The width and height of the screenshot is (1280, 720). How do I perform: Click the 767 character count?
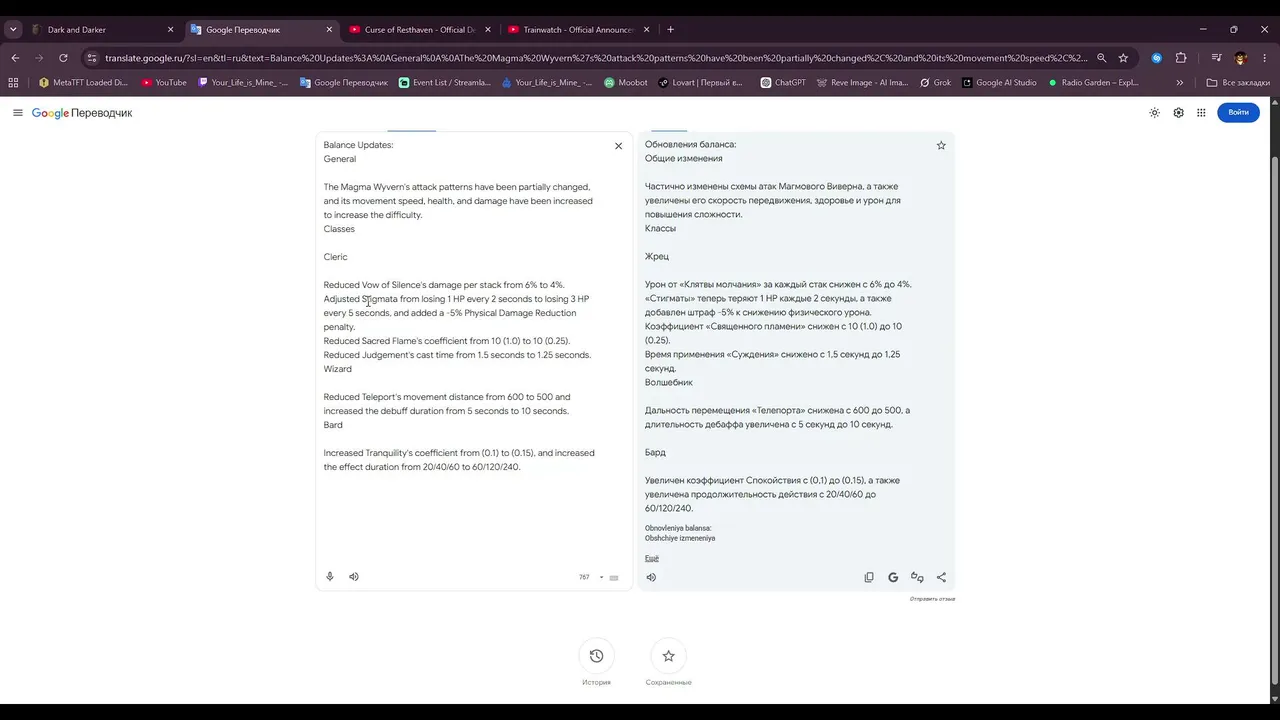[x=584, y=578]
